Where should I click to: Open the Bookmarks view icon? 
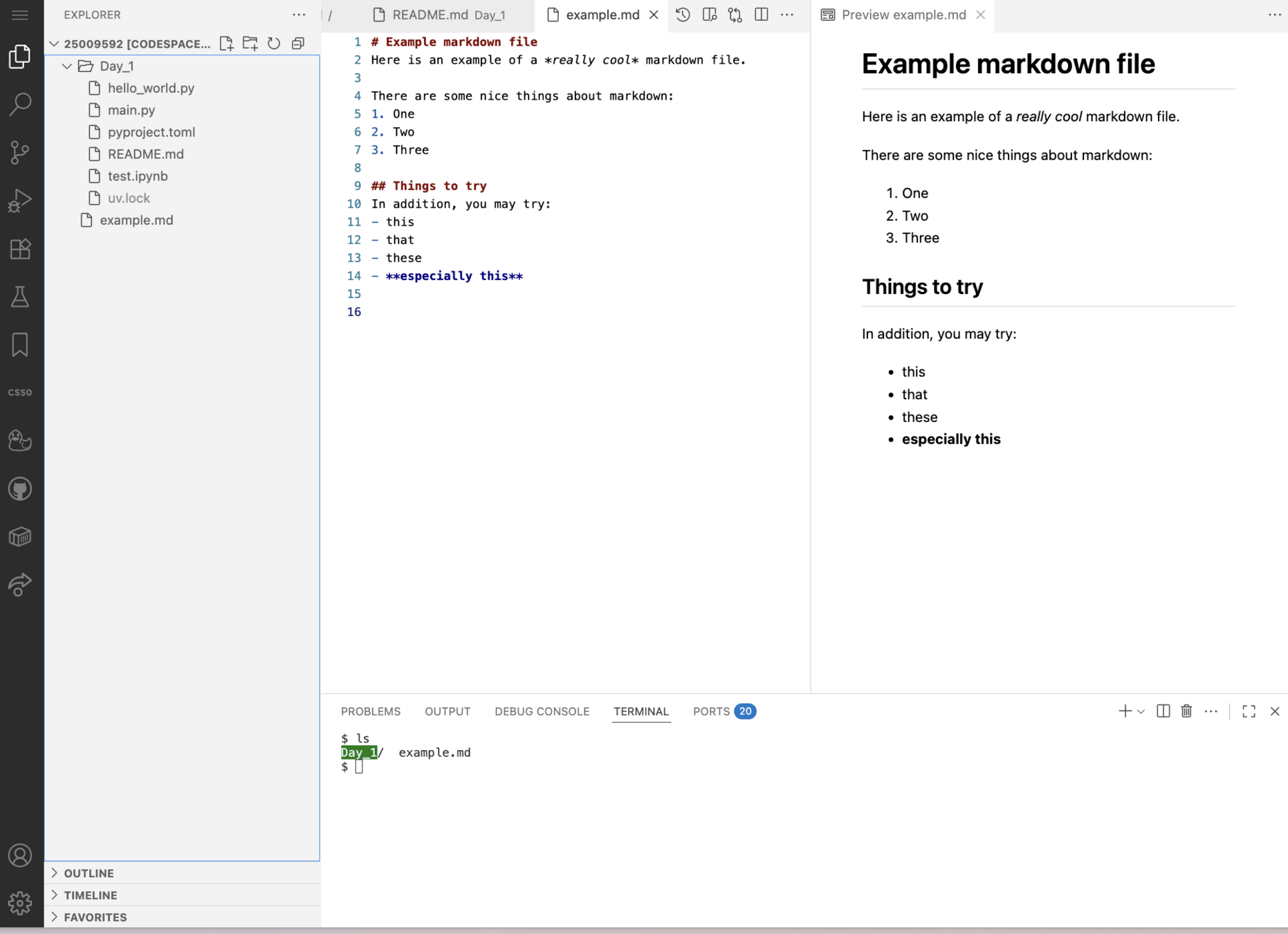click(x=20, y=345)
